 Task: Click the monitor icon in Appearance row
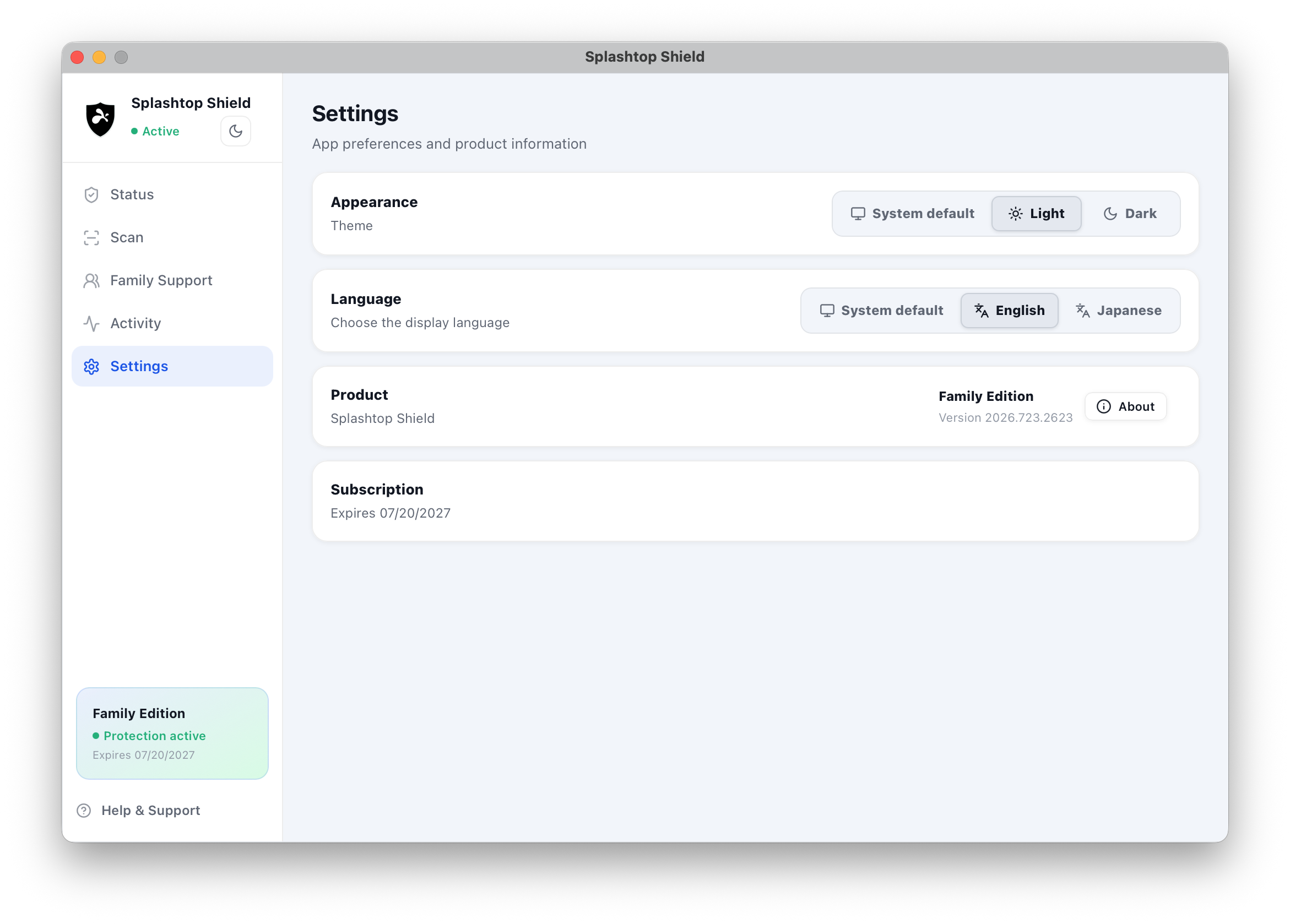(857, 214)
